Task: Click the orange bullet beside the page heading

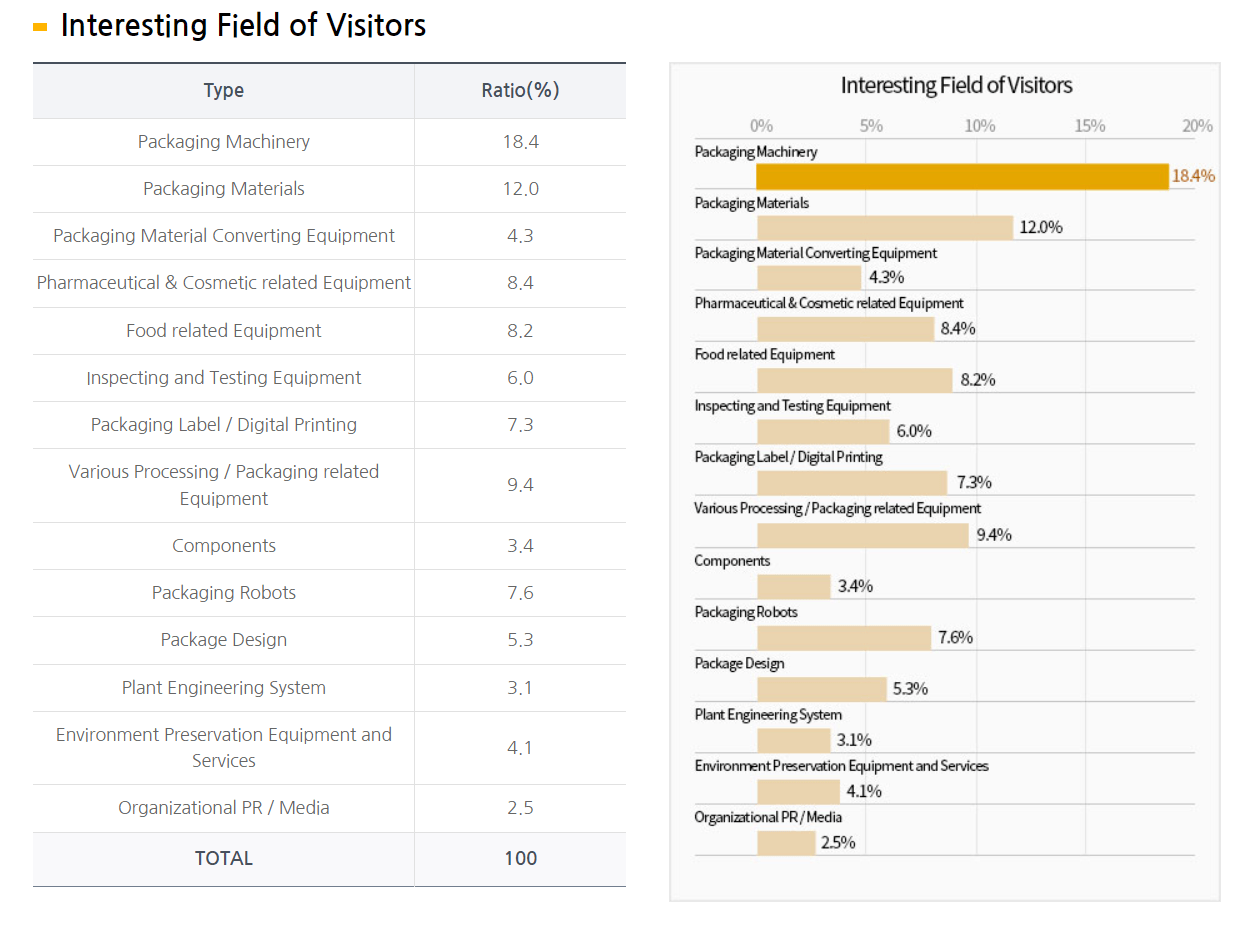Action: pos(40,27)
